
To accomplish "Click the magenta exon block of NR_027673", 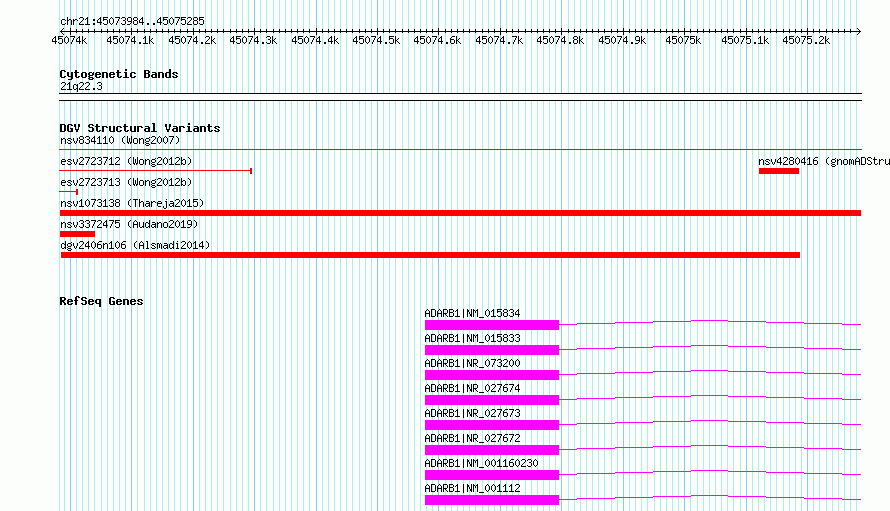I will pyautogui.click(x=492, y=425).
